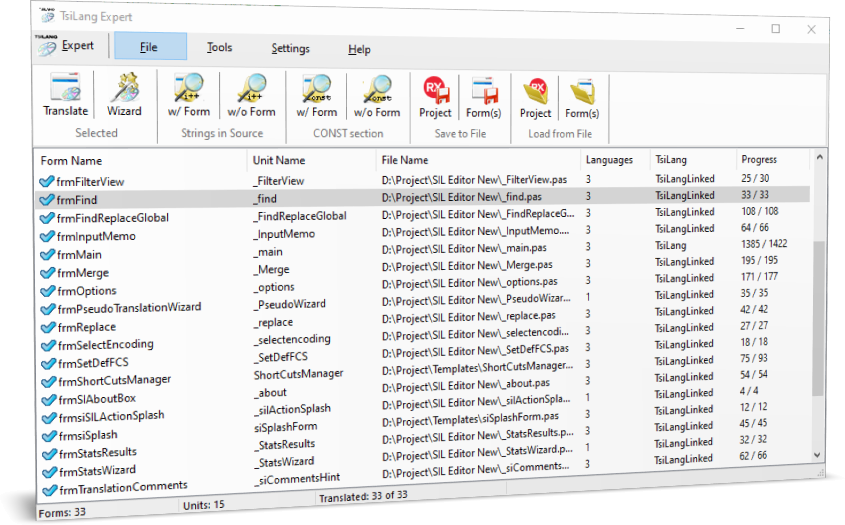Toggle checkmark for frmFilterView
The width and height of the screenshot is (845, 525).
[x=47, y=181]
